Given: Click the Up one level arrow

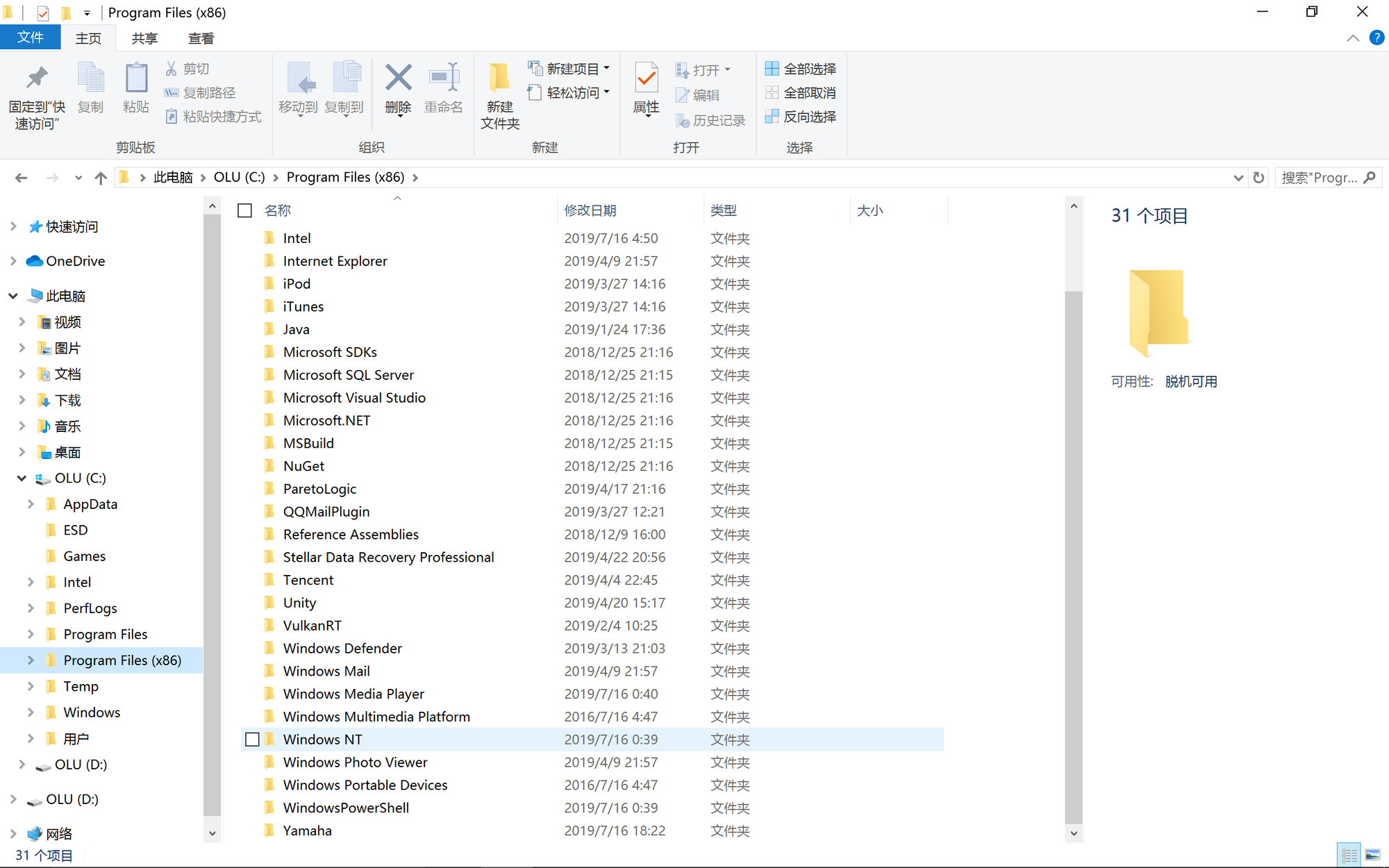Looking at the screenshot, I should point(101,178).
